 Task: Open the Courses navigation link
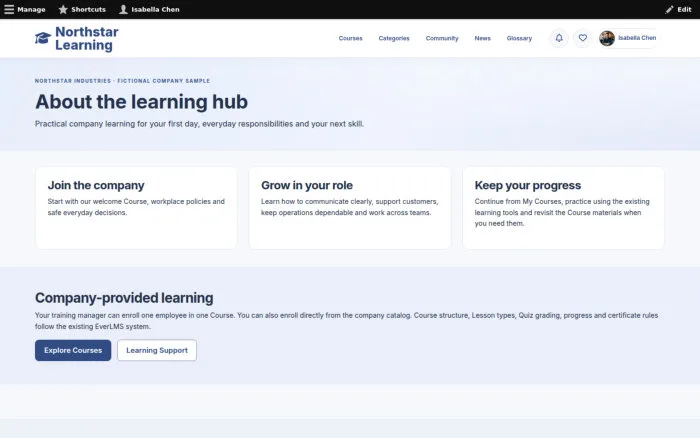[350, 38]
